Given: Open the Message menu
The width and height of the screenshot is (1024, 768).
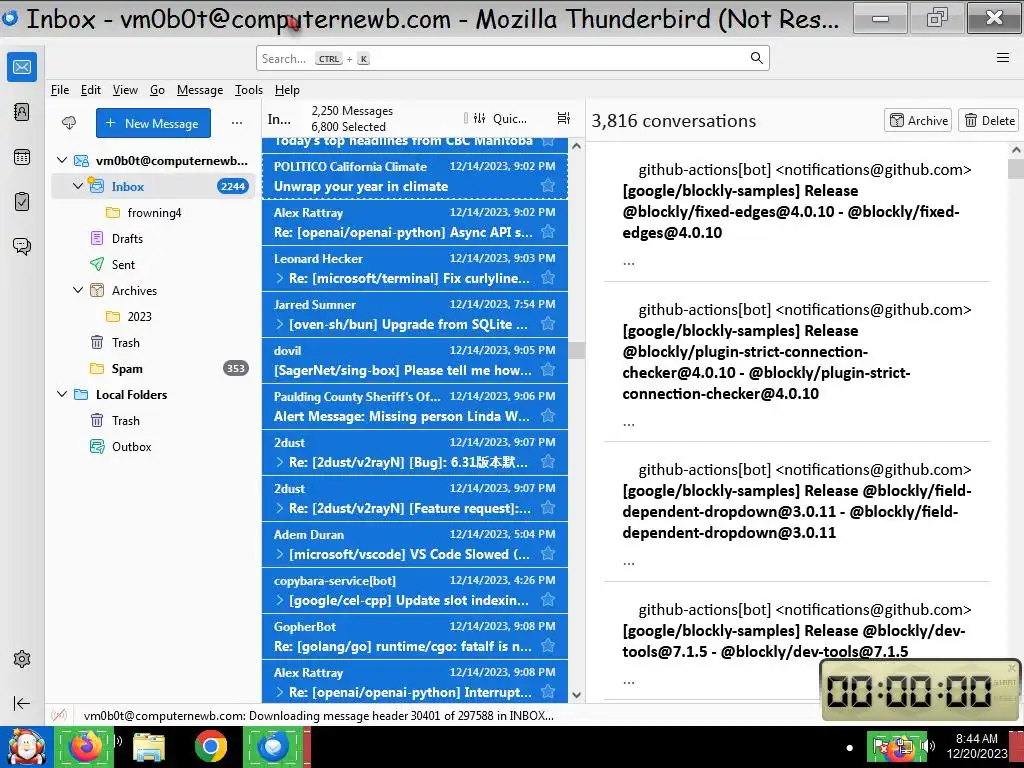Looking at the screenshot, I should [200, 90].
